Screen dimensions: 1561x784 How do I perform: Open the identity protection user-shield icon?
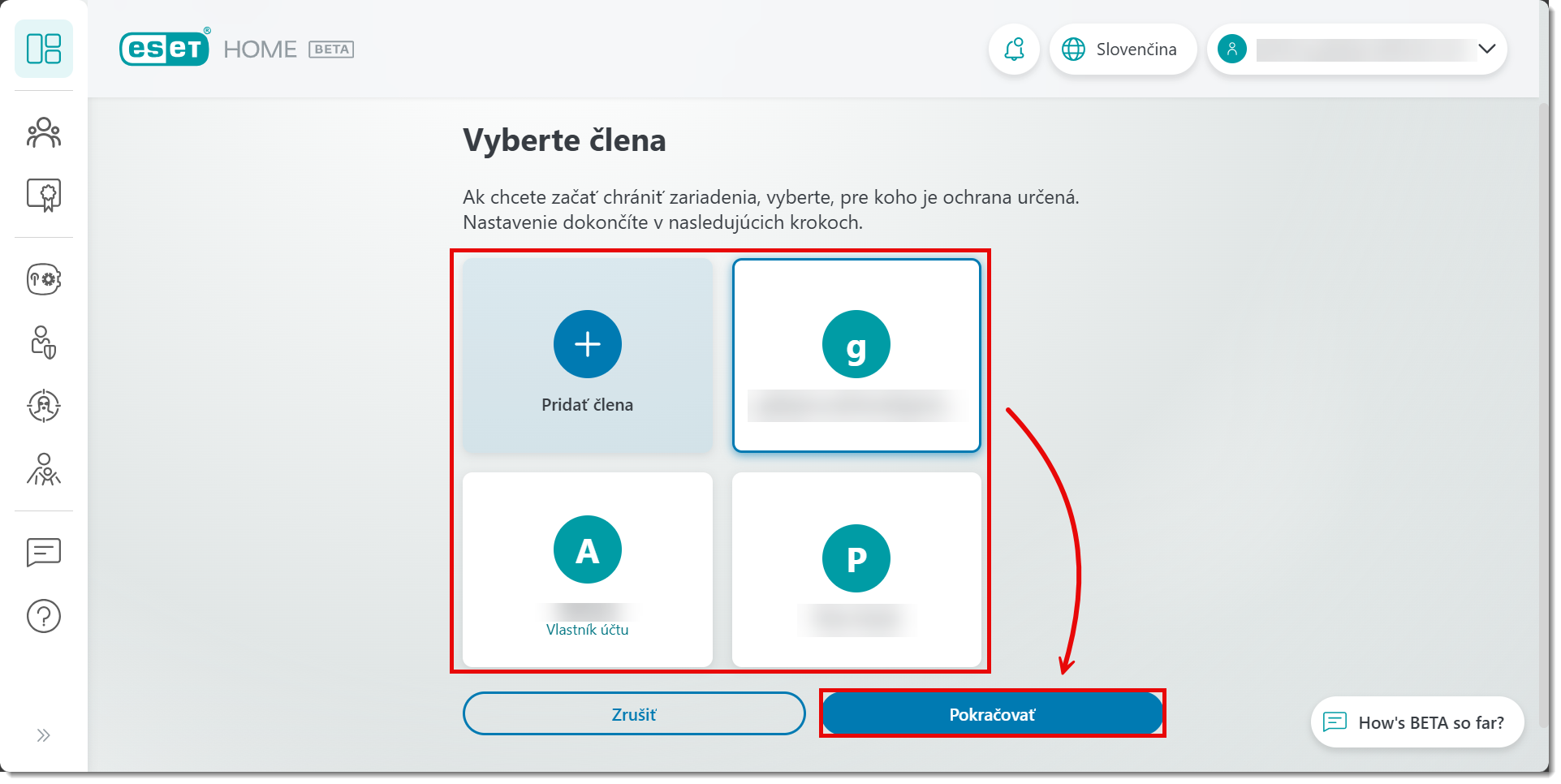pos(44,342)
